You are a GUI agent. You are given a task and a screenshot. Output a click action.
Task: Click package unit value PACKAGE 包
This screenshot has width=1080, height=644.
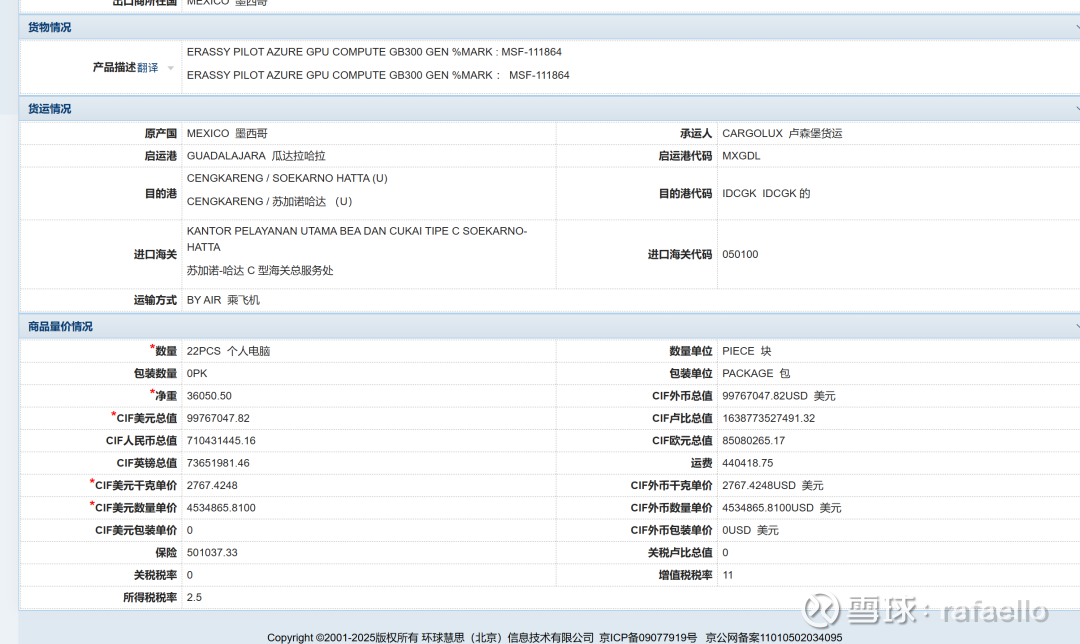pyautogui.click(x=756, y=373)
